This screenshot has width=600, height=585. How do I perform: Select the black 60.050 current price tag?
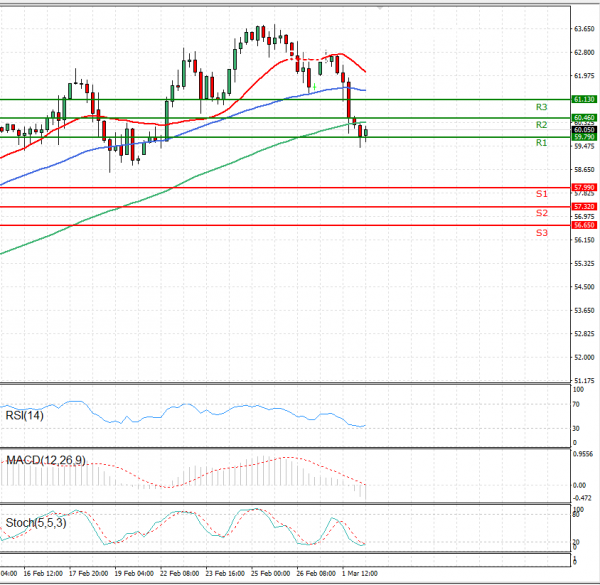click(x=584, y=130)
